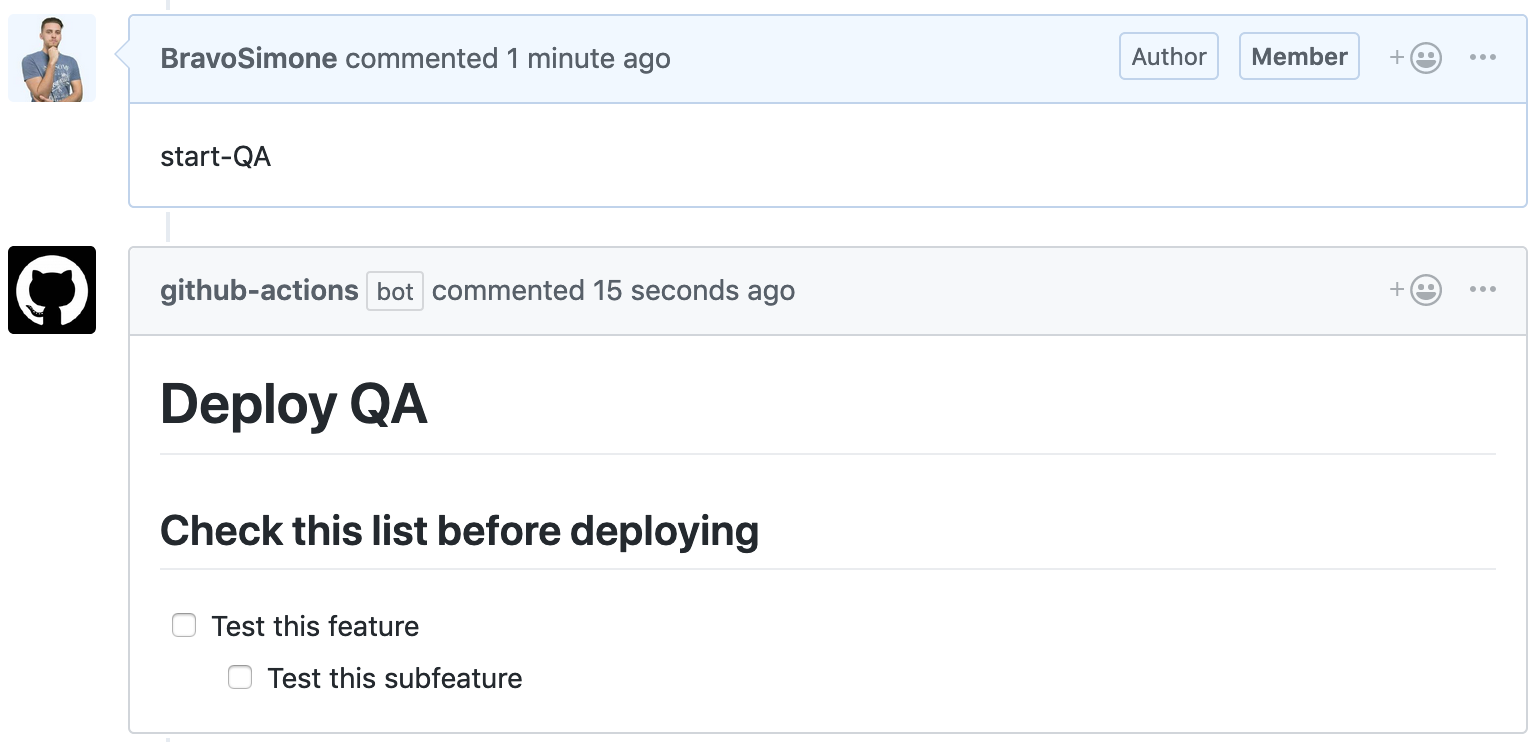The height and width of the screenshot is (742, 1536).
Task: Click the Deploy QA heading
Action: 294,404
